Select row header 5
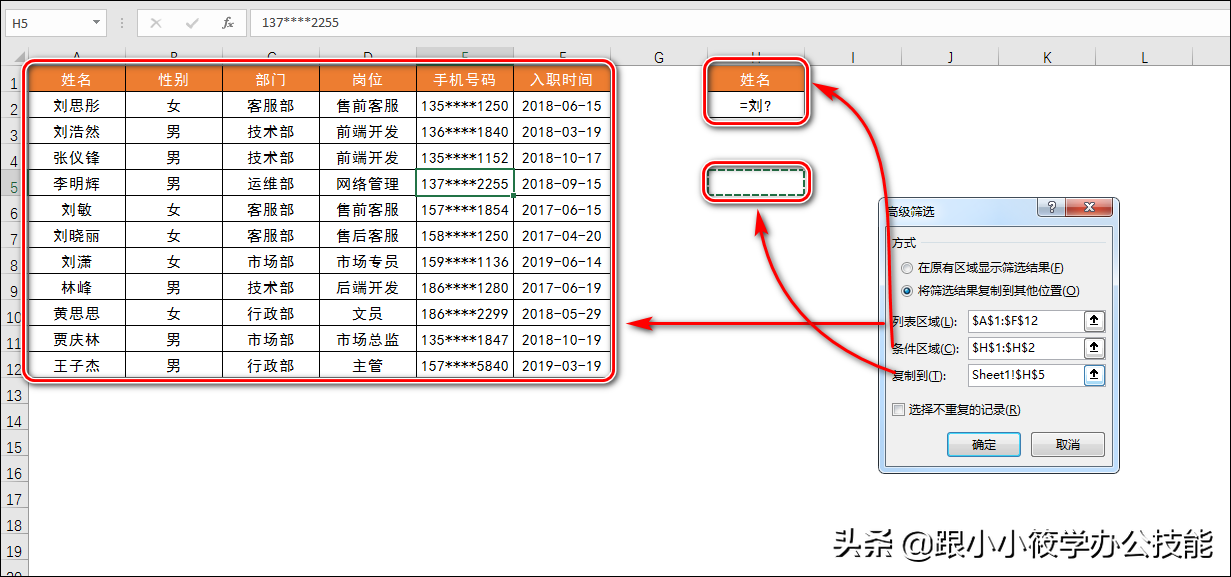This screenshot has height=577, width=1231. tap(15, 184)
